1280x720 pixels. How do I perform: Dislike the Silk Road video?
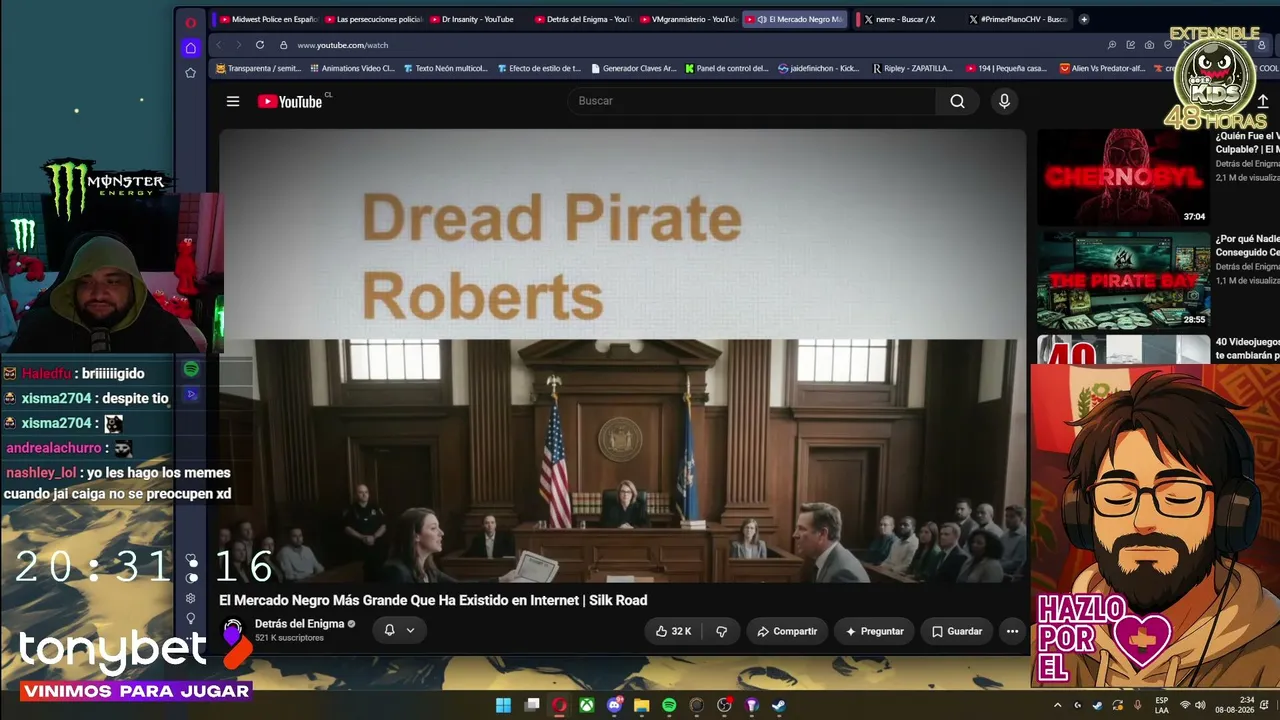(x=721, y=631)
